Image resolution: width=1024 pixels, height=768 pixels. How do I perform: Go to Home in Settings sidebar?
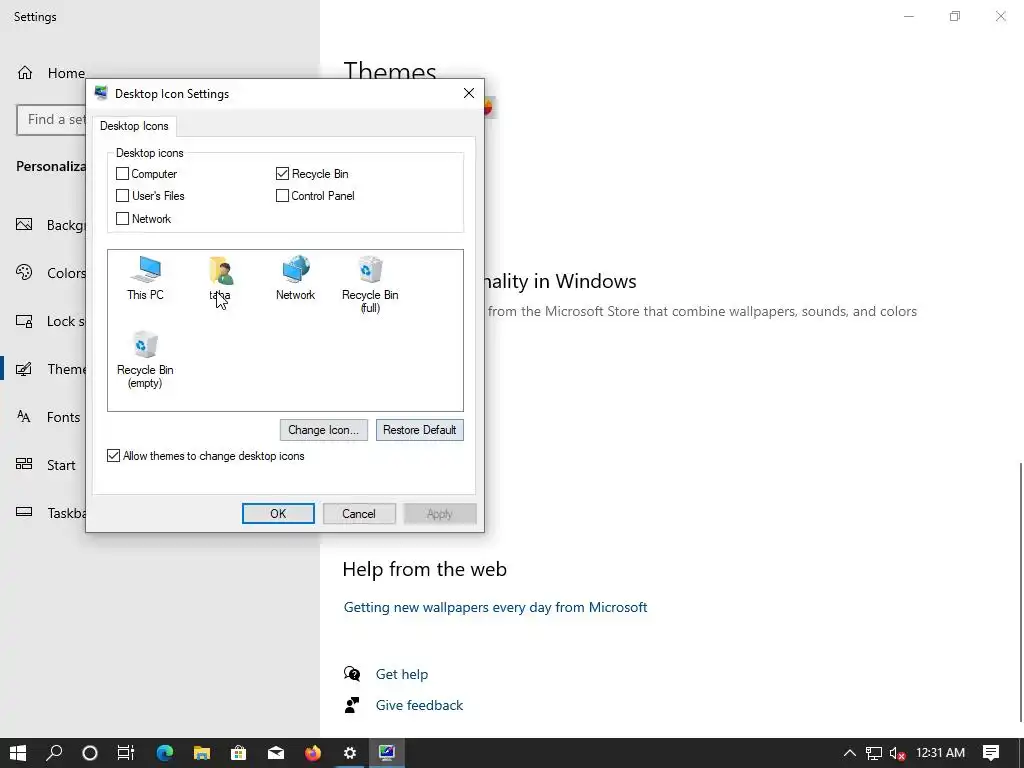coord(66,73)
